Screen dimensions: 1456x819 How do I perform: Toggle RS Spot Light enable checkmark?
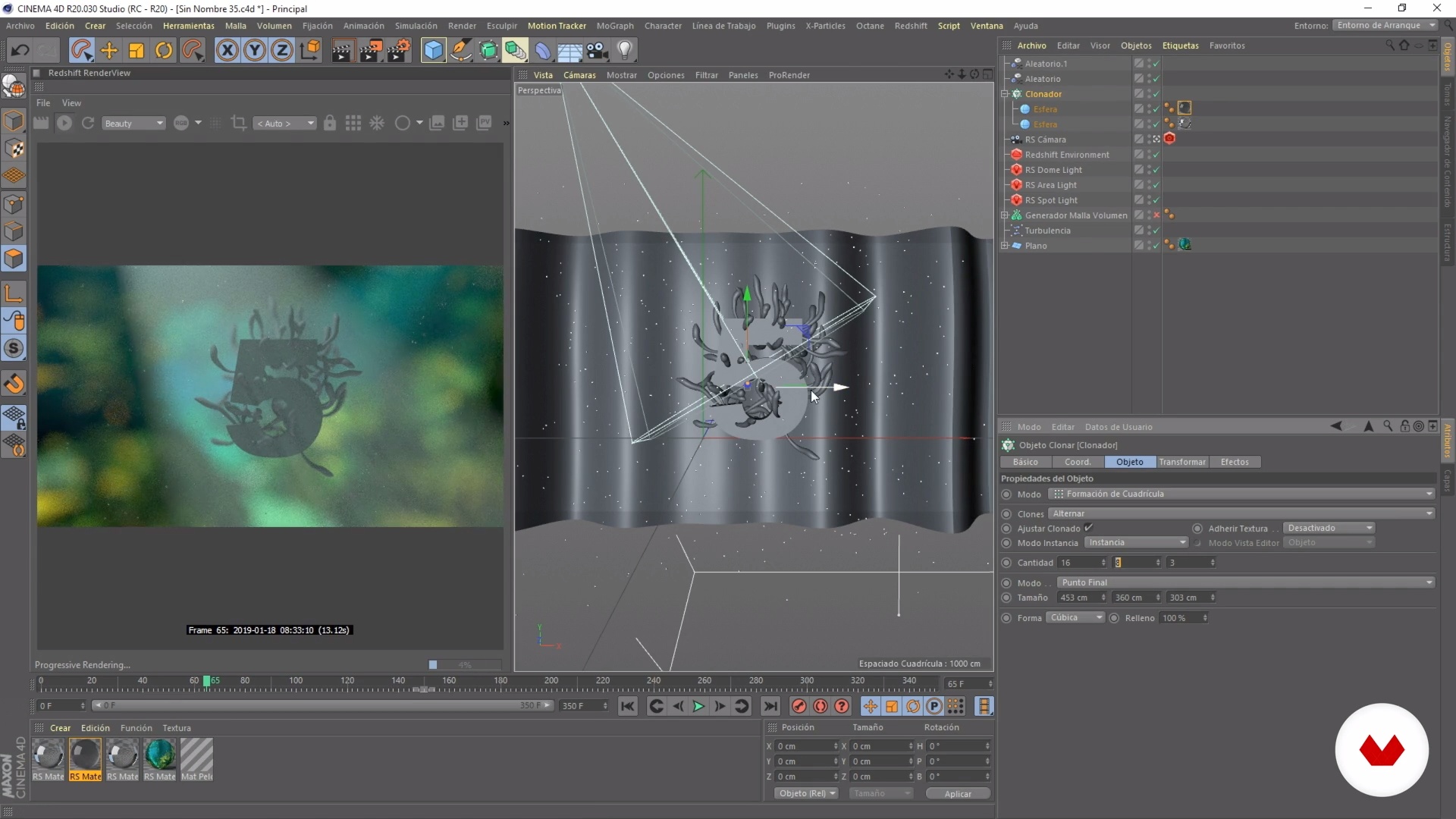coord(1156,200)
